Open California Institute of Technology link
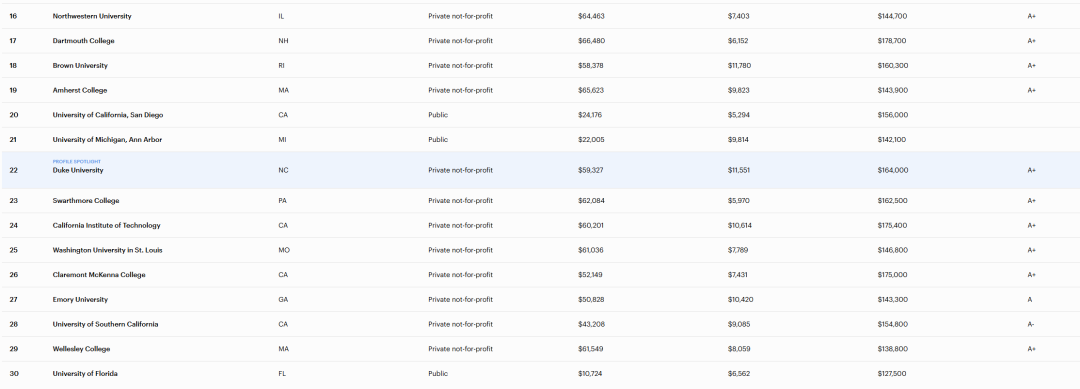The image size is (1080, 389). [x=106, y=225]
